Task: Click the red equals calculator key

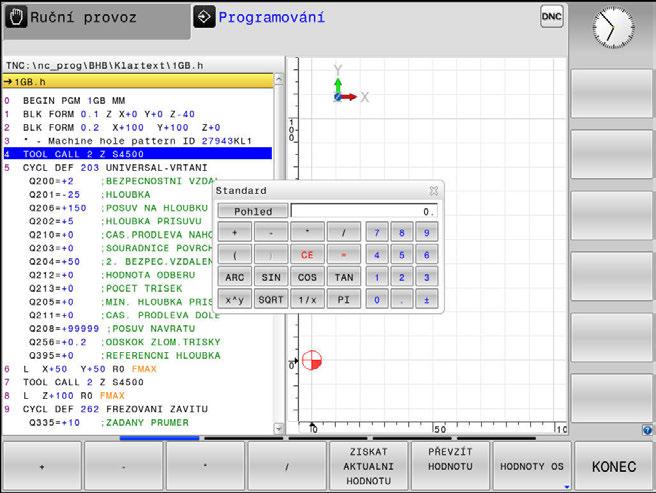Action: pos(343,254)
